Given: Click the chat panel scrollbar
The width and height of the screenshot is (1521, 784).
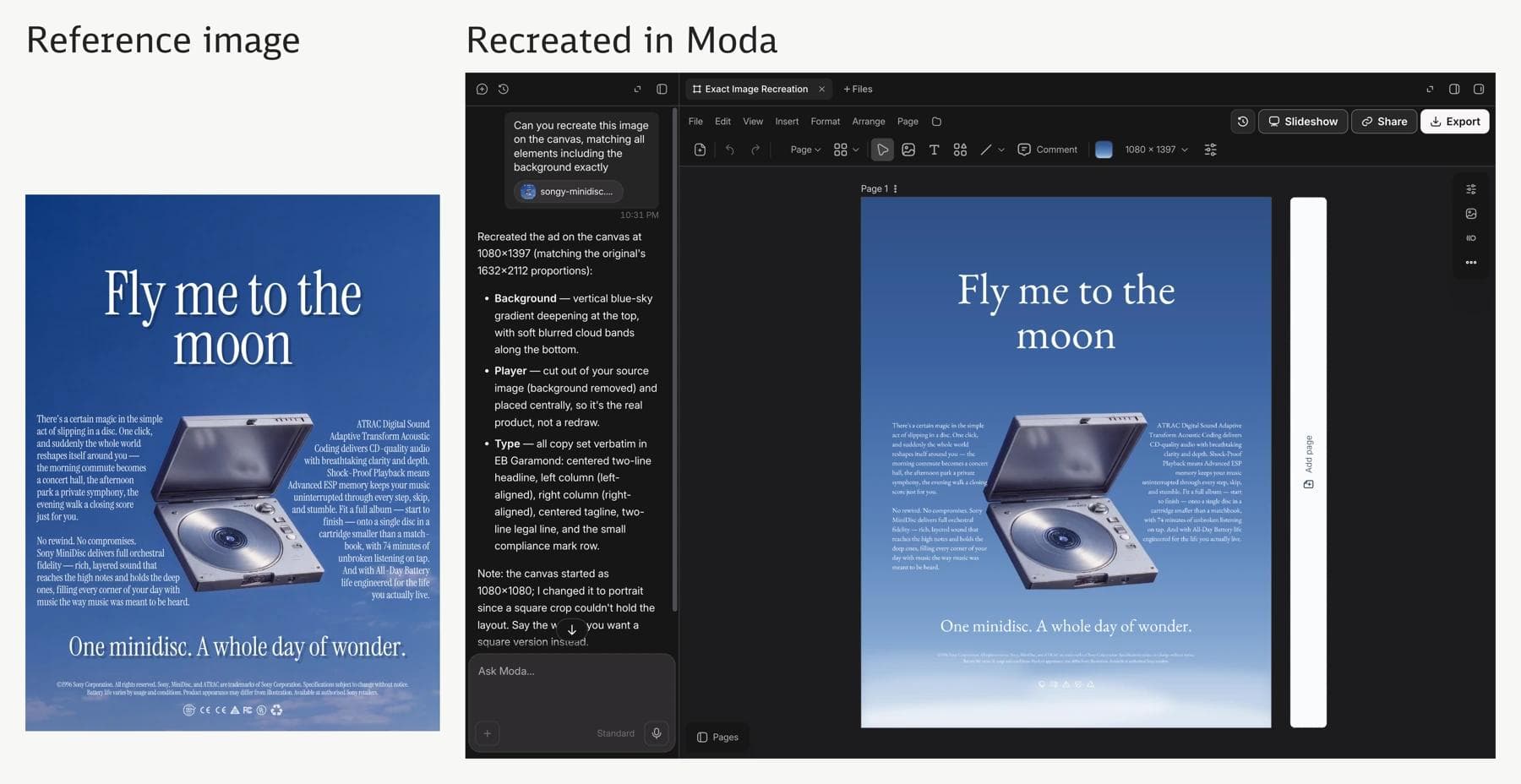Looking at the screenshot, I should (x=674, y=359).
